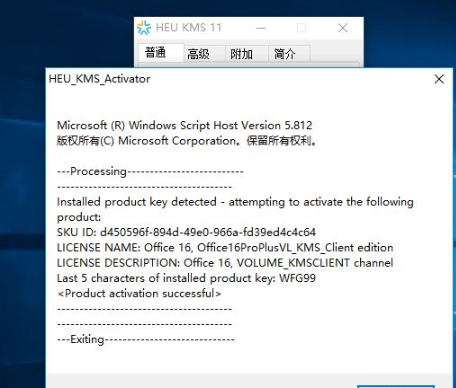Switch to the 普通 tab
This screenshot has height=388, width=456.
(156, 53)
